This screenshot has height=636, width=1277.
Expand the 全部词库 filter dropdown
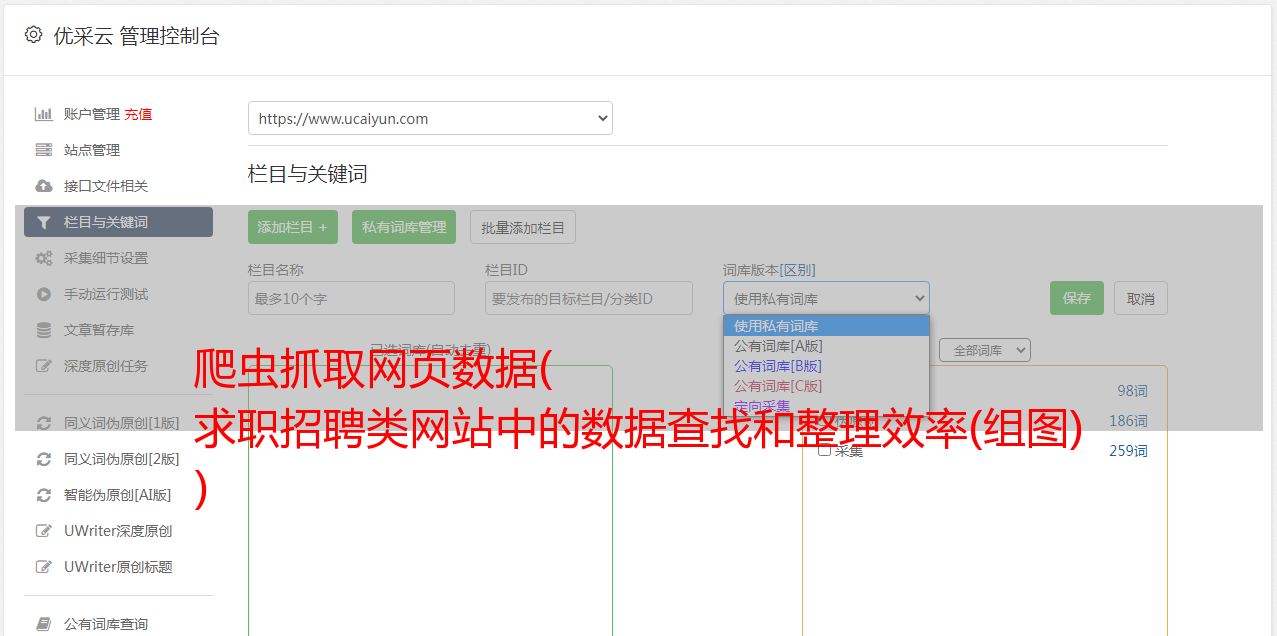[984, 350]
